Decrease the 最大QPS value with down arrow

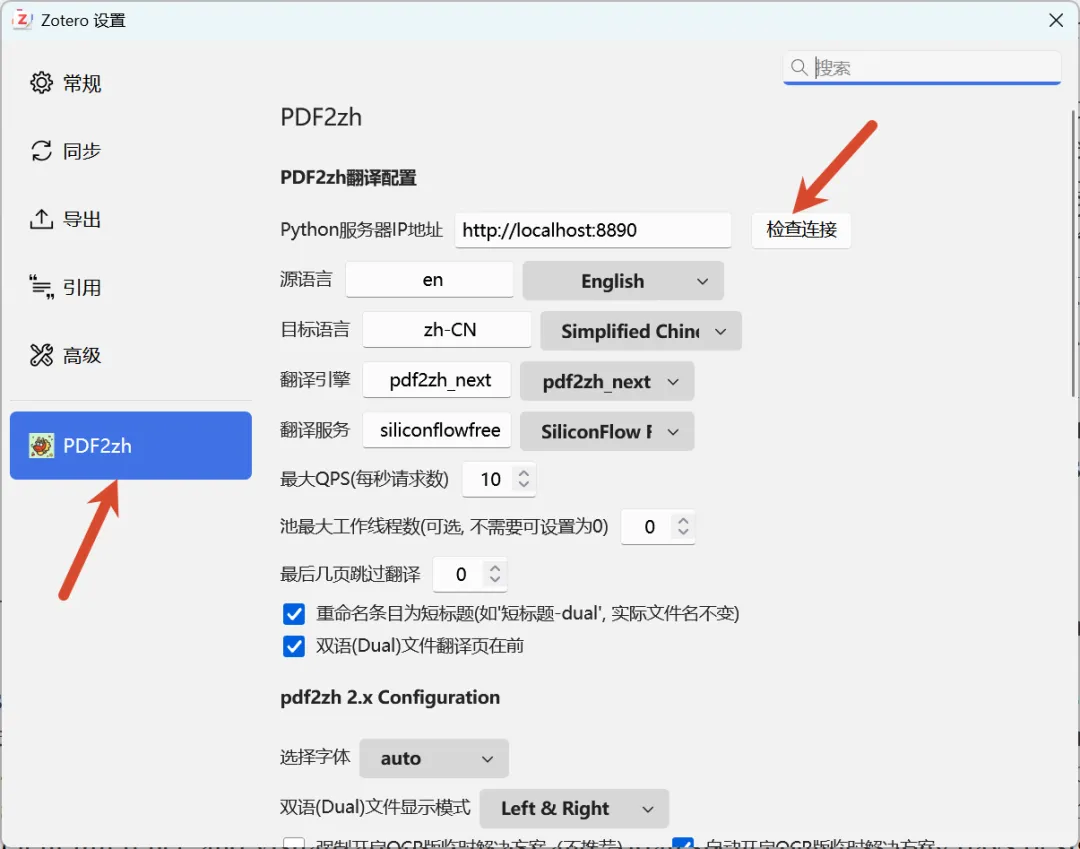pos(523,484)
